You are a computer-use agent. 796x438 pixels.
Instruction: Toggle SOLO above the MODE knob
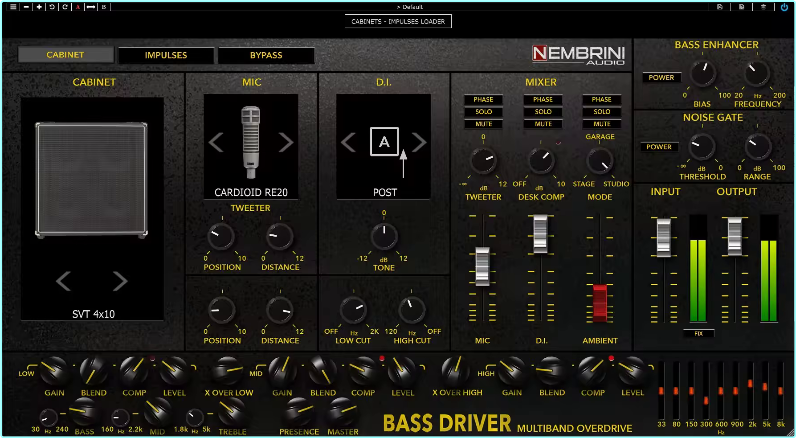(602, 112)
